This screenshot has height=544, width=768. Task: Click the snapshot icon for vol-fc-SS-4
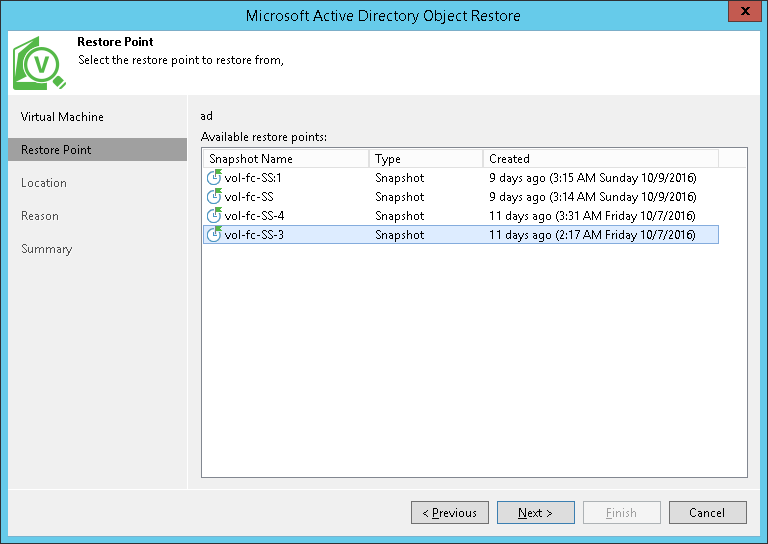(x=214, y=215)
